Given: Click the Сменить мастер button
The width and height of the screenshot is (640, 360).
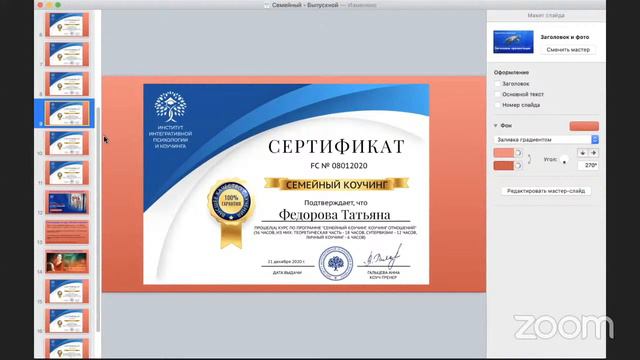Looking at the screenshot, I should pos(568,49).
